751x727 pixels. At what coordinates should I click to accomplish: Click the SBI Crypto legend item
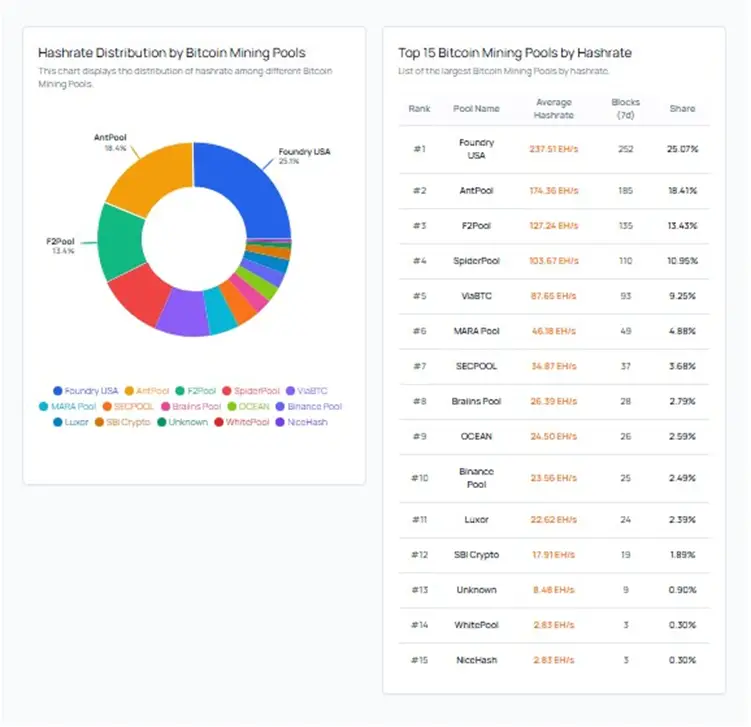click(x=123, y=422)
